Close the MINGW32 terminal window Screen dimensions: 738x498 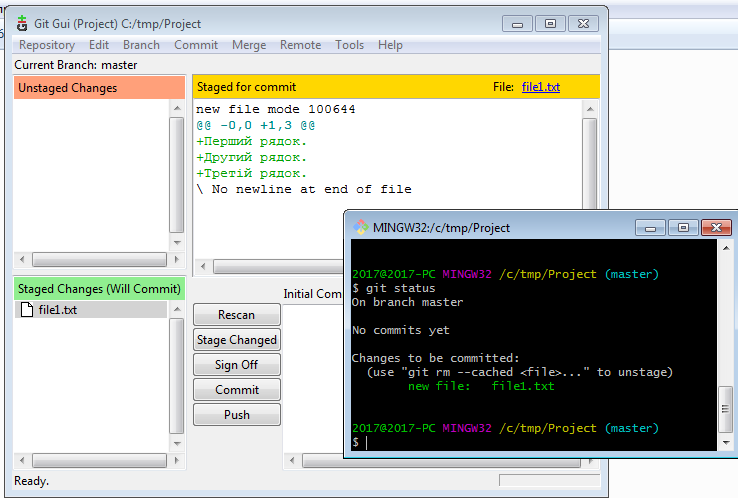coord(715,226)
